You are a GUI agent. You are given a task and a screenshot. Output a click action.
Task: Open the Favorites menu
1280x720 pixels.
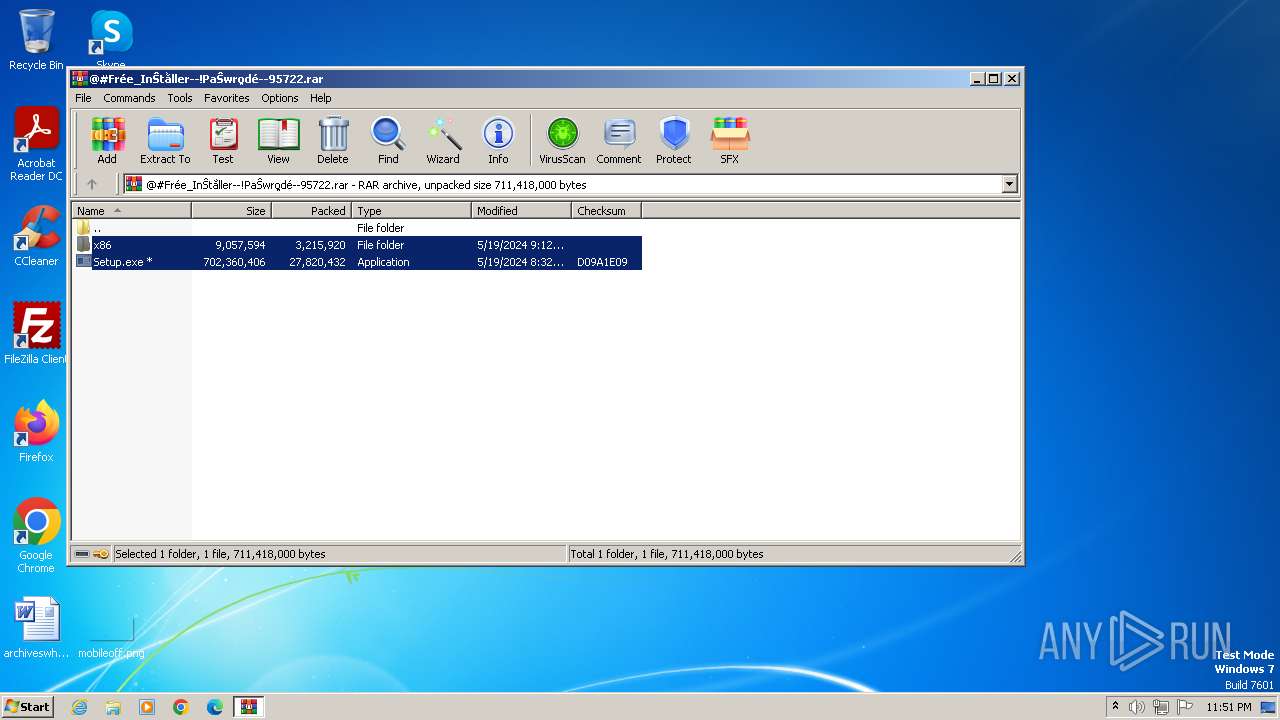coord(227,98)
